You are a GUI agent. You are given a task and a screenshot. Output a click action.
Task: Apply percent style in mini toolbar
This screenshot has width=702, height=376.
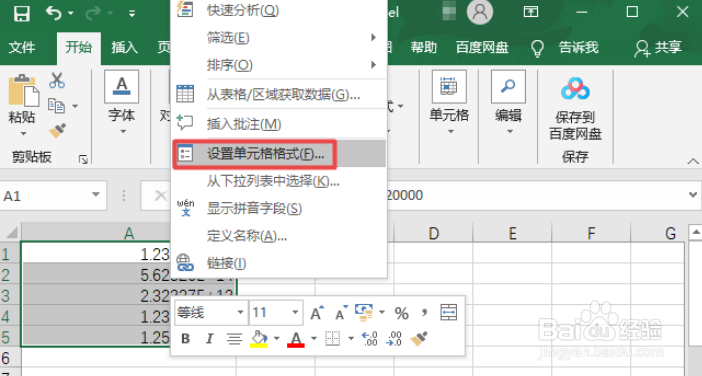[x=401, y=313]
